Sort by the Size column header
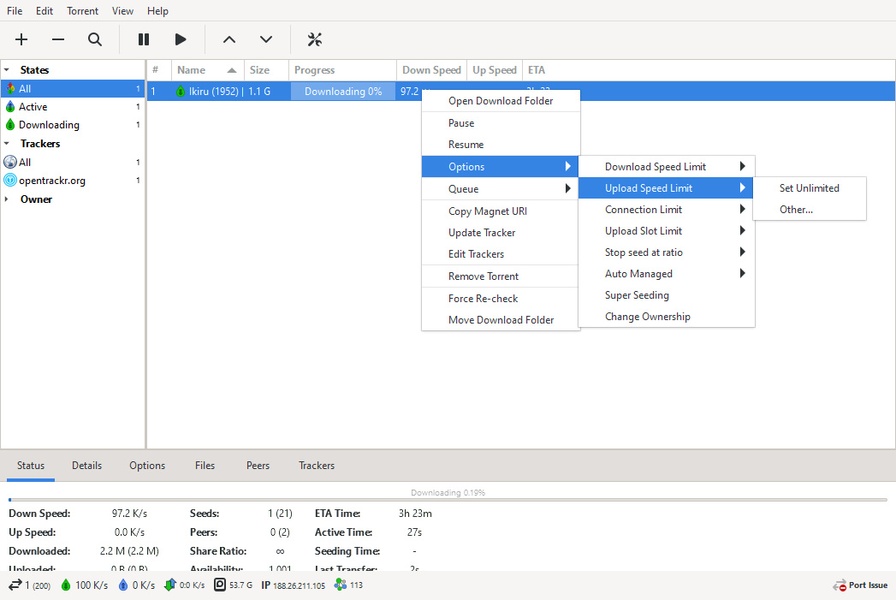896x600 pixels. [x=266, y=70]
